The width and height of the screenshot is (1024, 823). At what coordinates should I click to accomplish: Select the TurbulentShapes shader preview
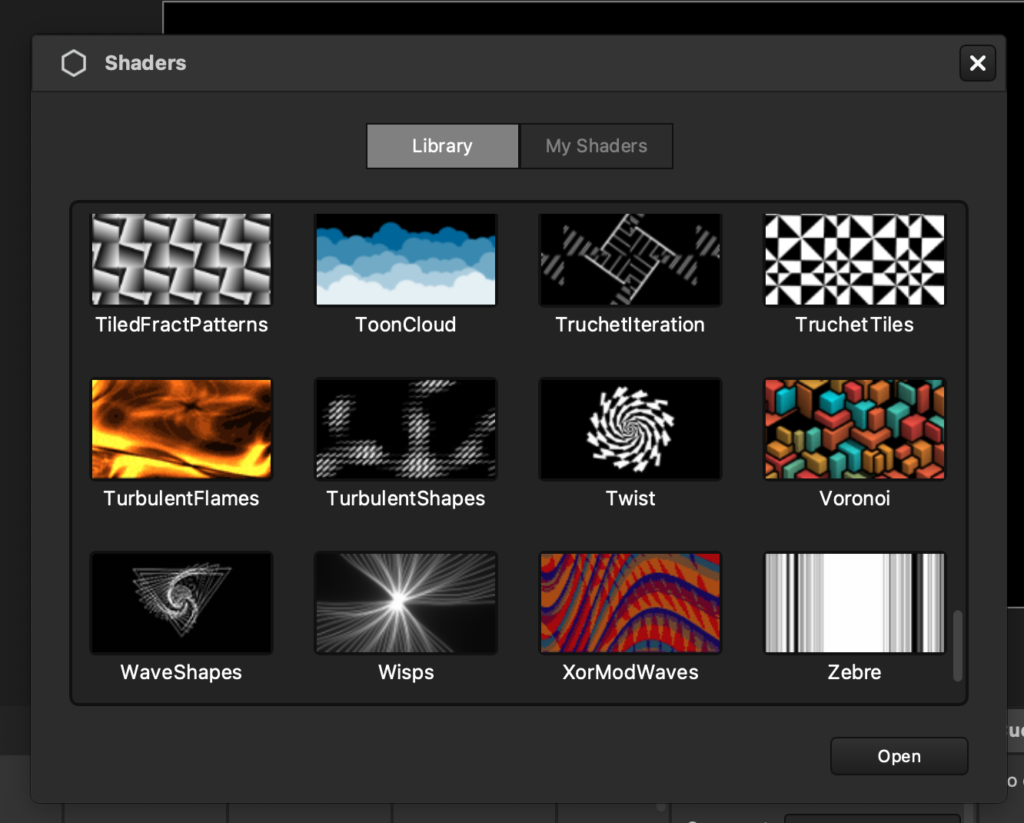click(406, 429)
